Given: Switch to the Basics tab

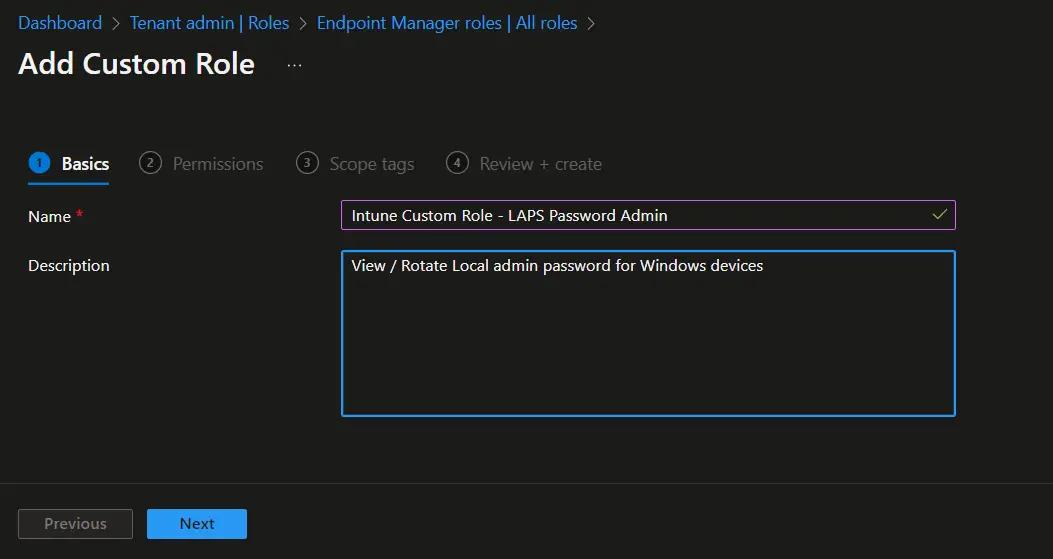Looking at the screenshot, I should (85, 164).
